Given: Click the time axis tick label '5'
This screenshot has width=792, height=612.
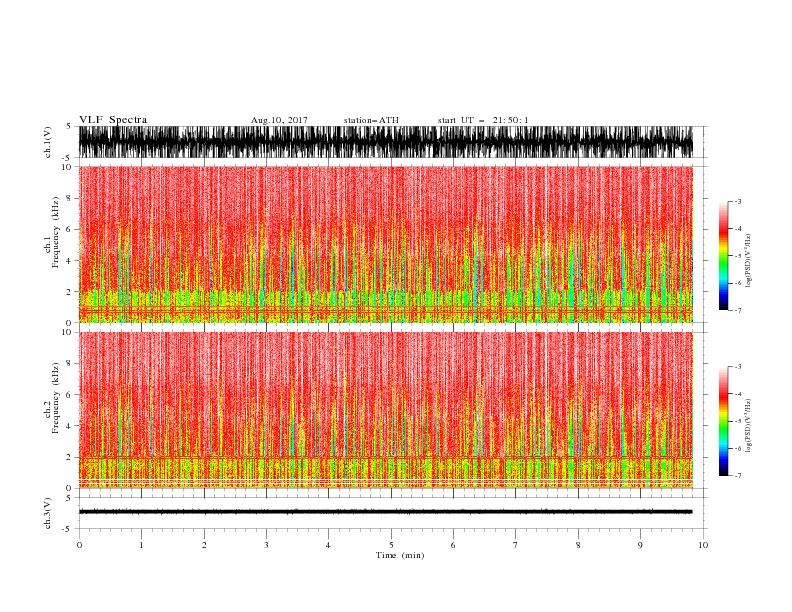Looking at the screenshot, I should click(x=391, y=545).
